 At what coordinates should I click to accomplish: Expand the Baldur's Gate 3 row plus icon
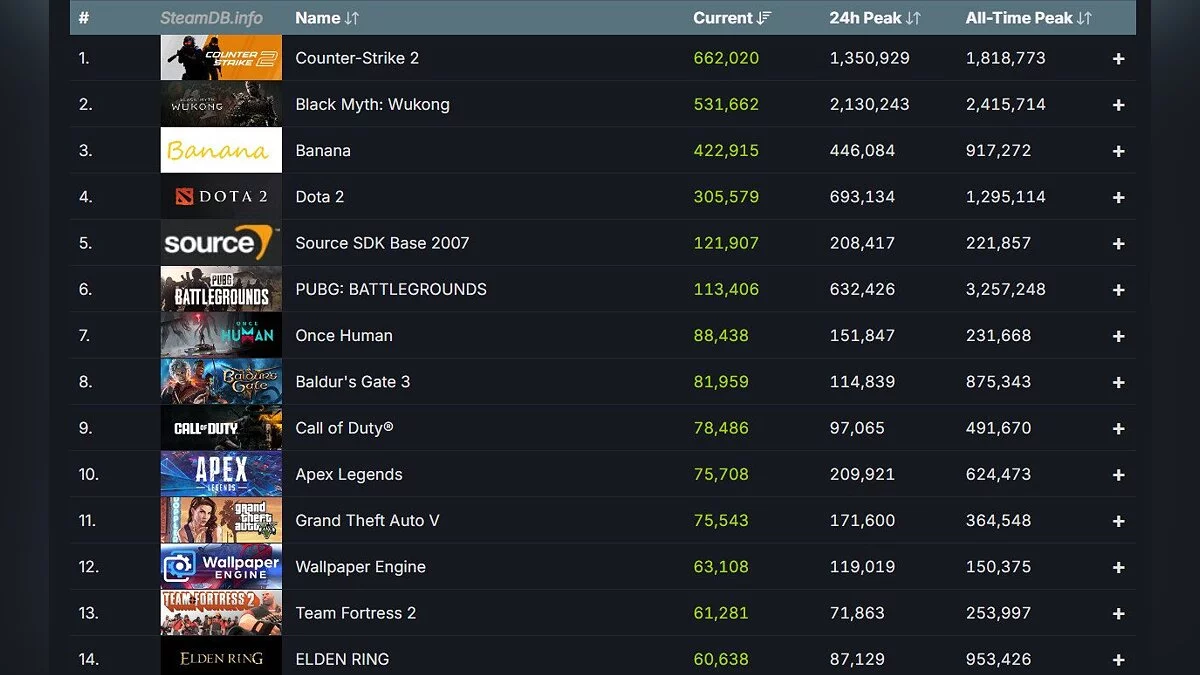(1118, 382)
